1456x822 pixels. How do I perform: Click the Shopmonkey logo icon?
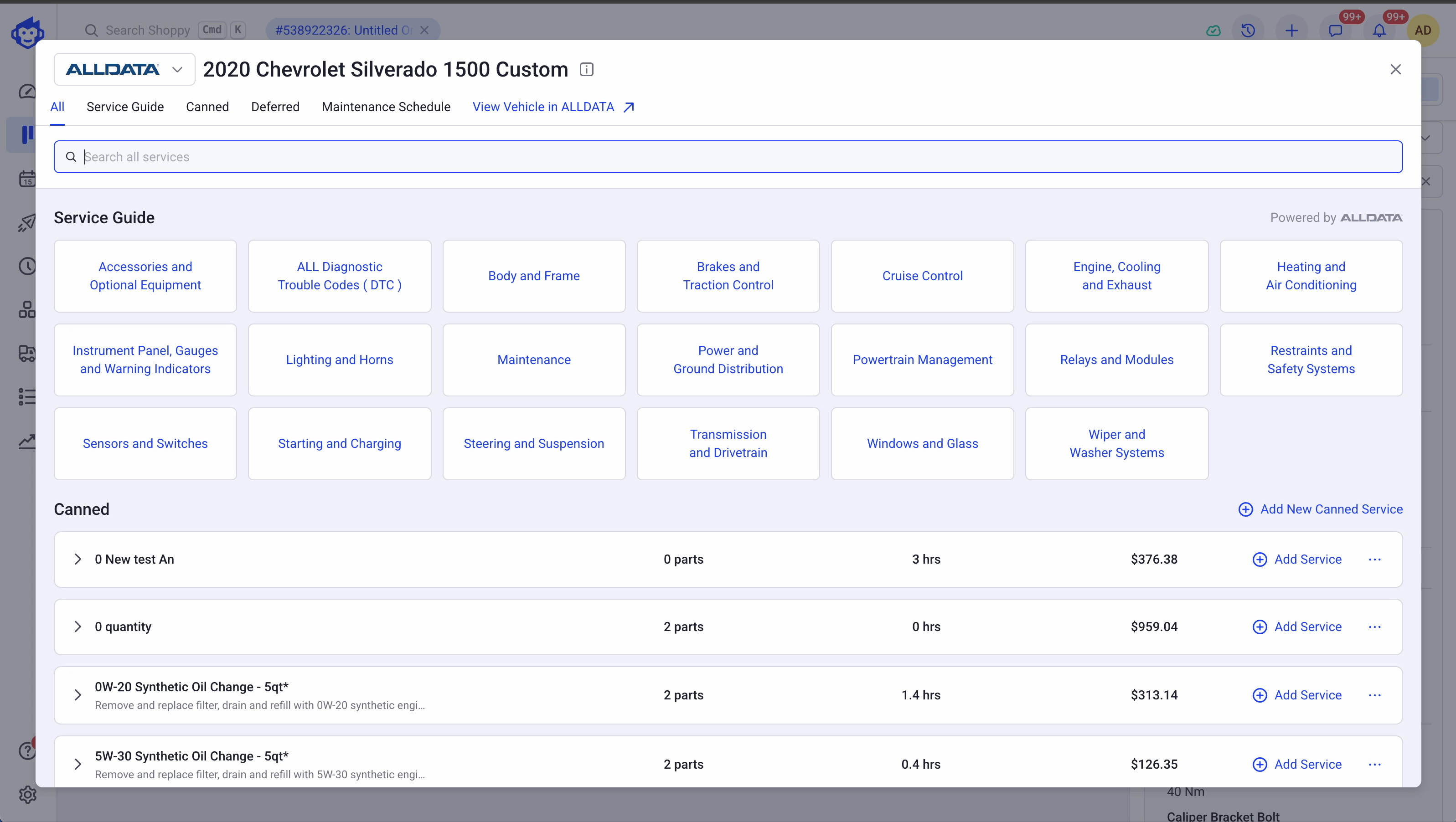click(x=28, y=32)
